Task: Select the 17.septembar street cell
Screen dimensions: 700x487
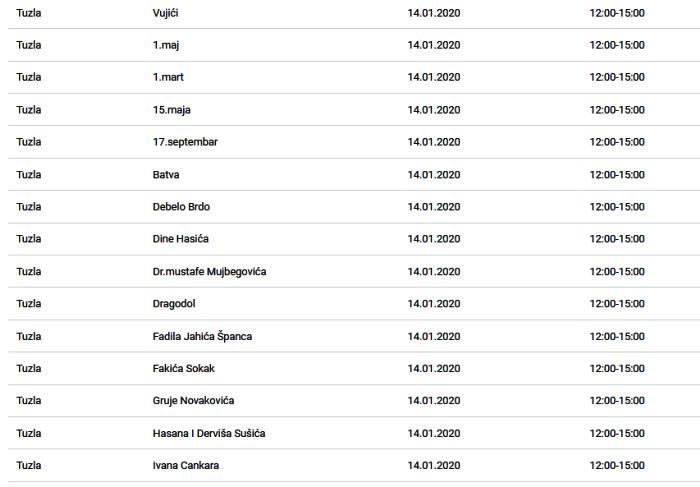Action: [x=185, y=142]
